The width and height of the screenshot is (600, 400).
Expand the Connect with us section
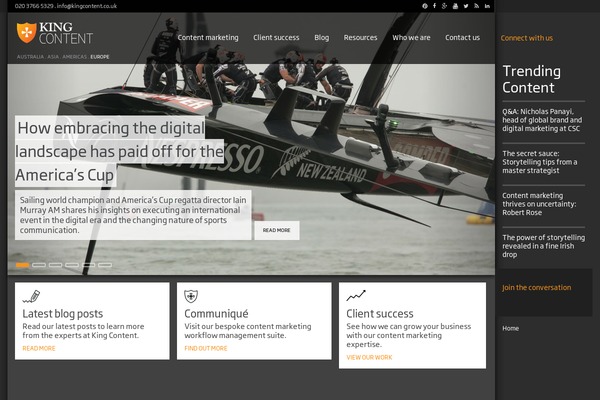click(527, 38)
